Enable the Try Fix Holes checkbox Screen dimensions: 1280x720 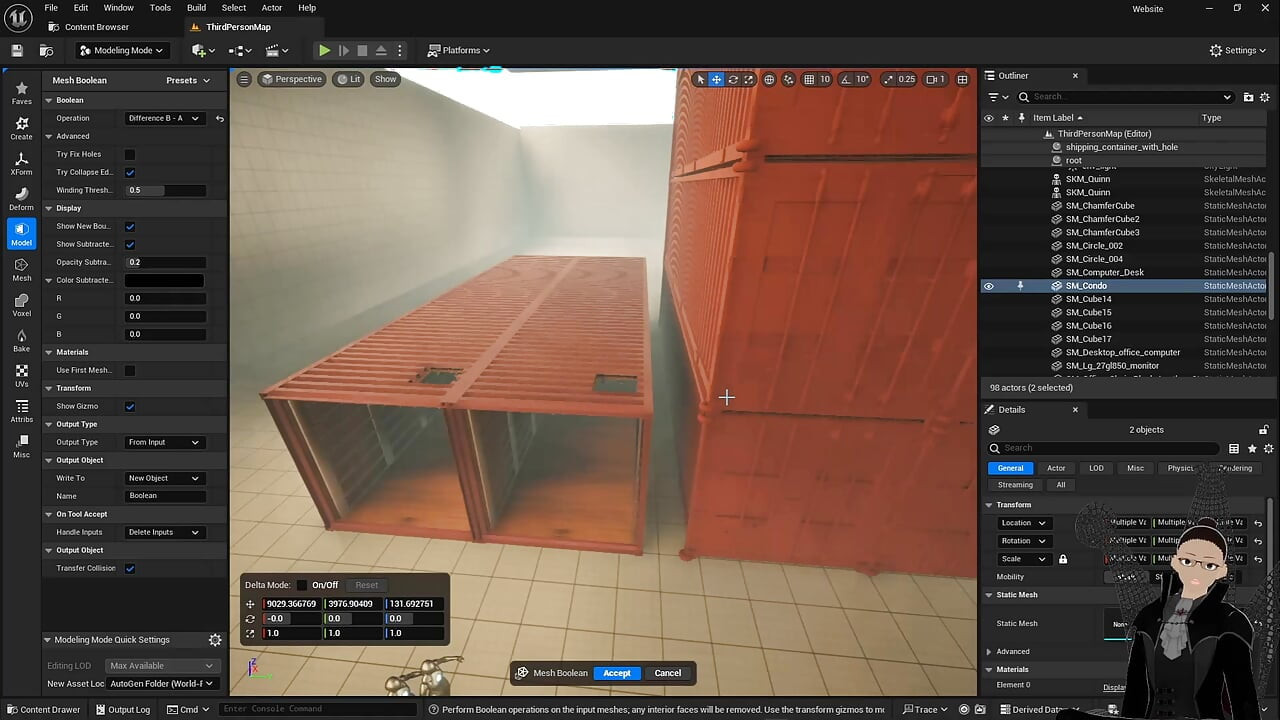[130, 154]
